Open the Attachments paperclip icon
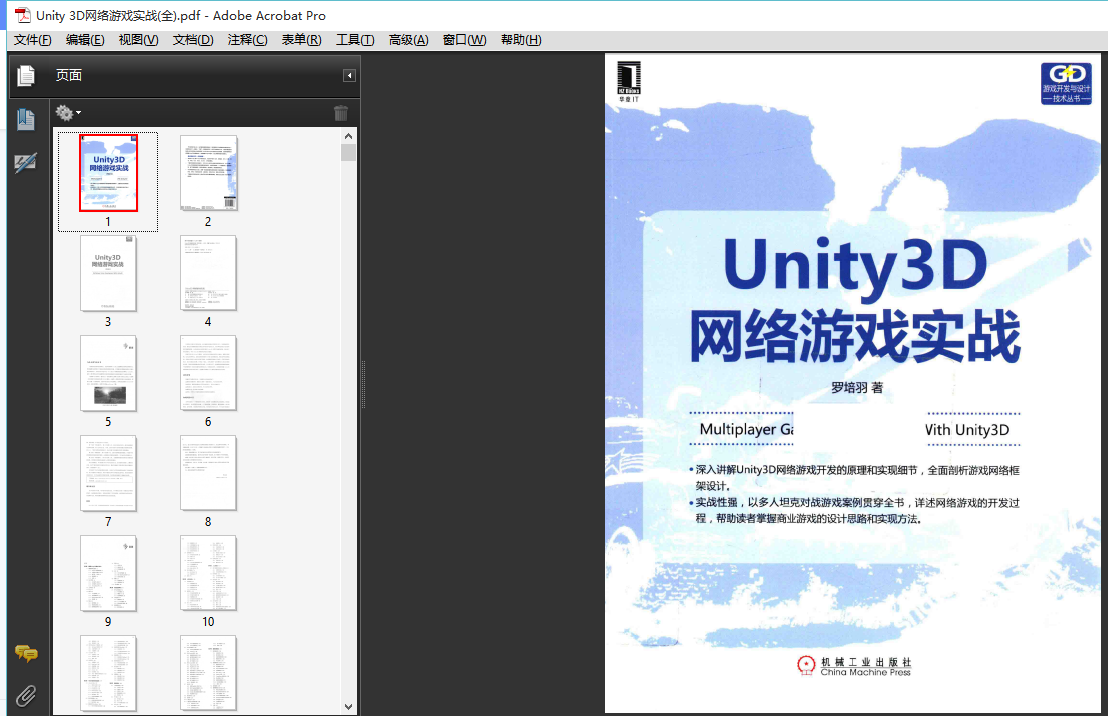Image resolution: width=1108 pixels, height=716 pixels. point(26,696)
